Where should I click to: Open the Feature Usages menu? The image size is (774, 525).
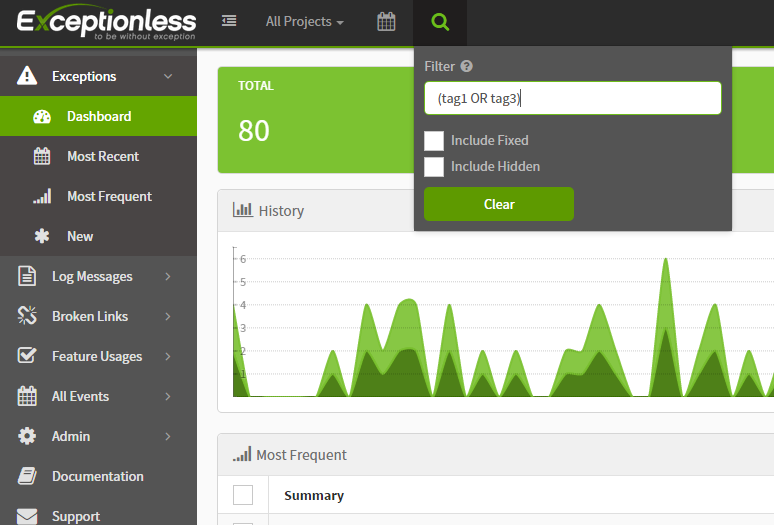pyautogui.click(x=98, y=356)
